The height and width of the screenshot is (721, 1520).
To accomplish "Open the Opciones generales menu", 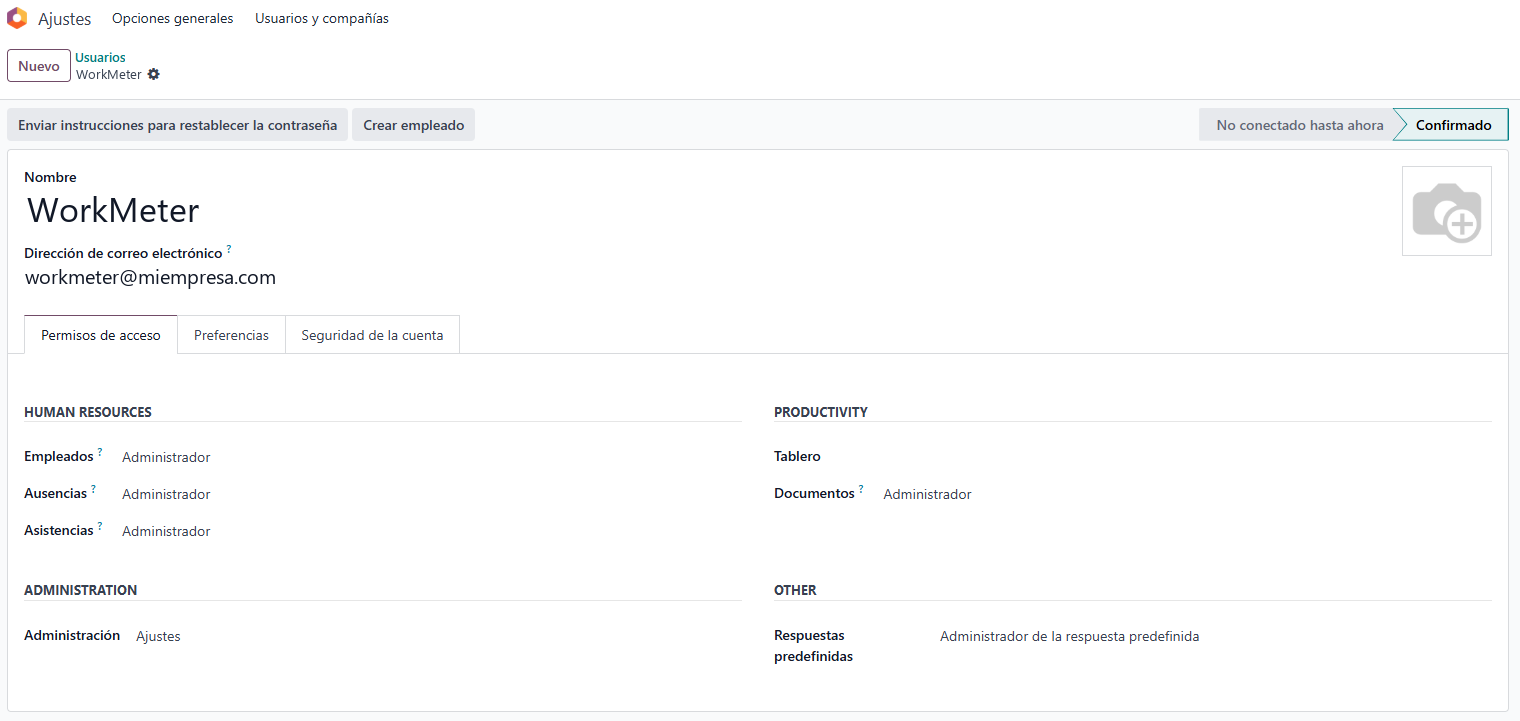I will pyautogui.click(x=173, y=19).
